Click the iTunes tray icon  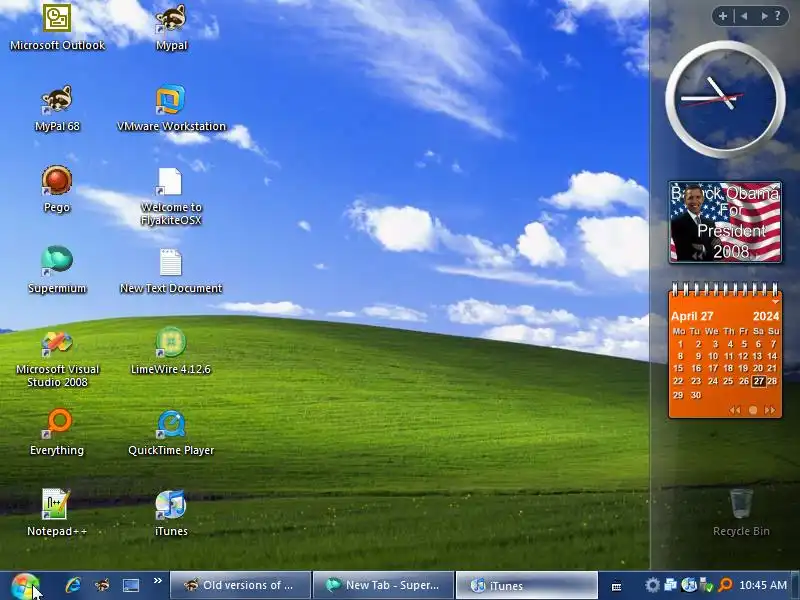689,585
